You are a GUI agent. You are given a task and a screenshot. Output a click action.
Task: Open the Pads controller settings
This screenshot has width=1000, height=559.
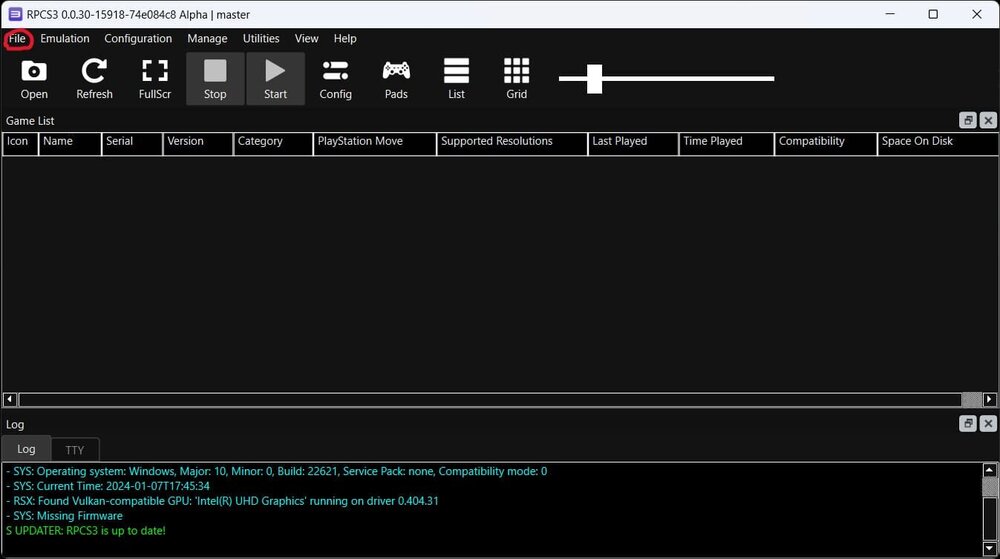pyautogui.click(x=396, y=79)
